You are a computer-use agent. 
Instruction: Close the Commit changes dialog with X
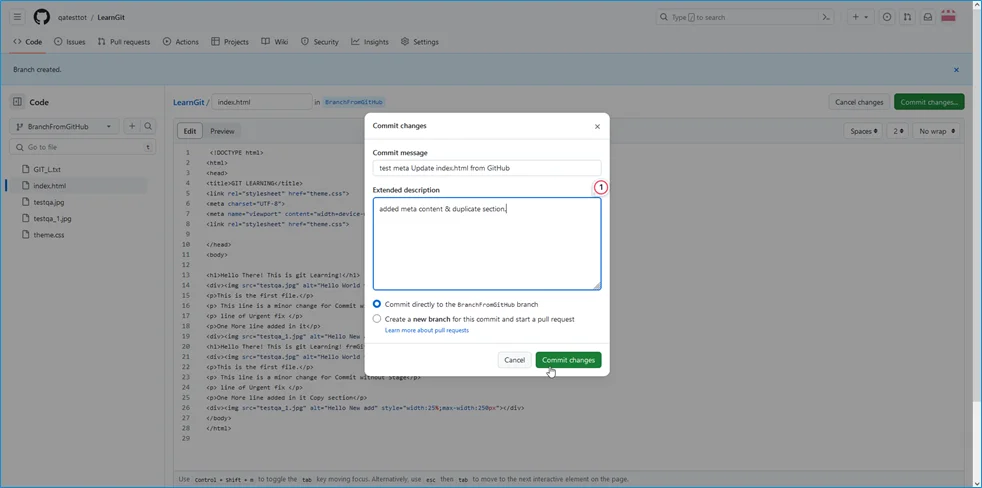(x=597, y=127)
